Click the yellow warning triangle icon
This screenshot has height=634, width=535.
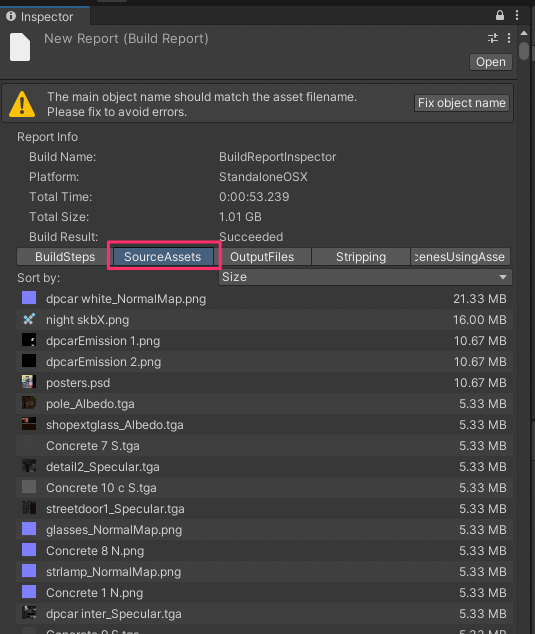[x=22, y=104]
